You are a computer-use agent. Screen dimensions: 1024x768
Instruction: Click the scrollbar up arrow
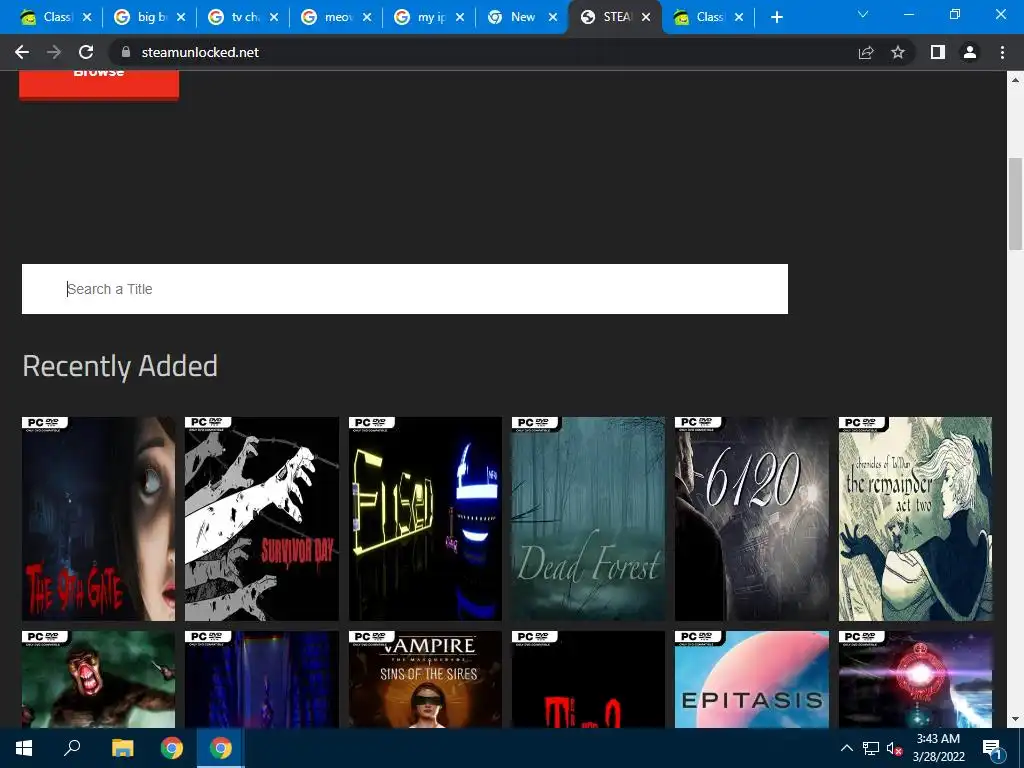tap(1015, 80)
